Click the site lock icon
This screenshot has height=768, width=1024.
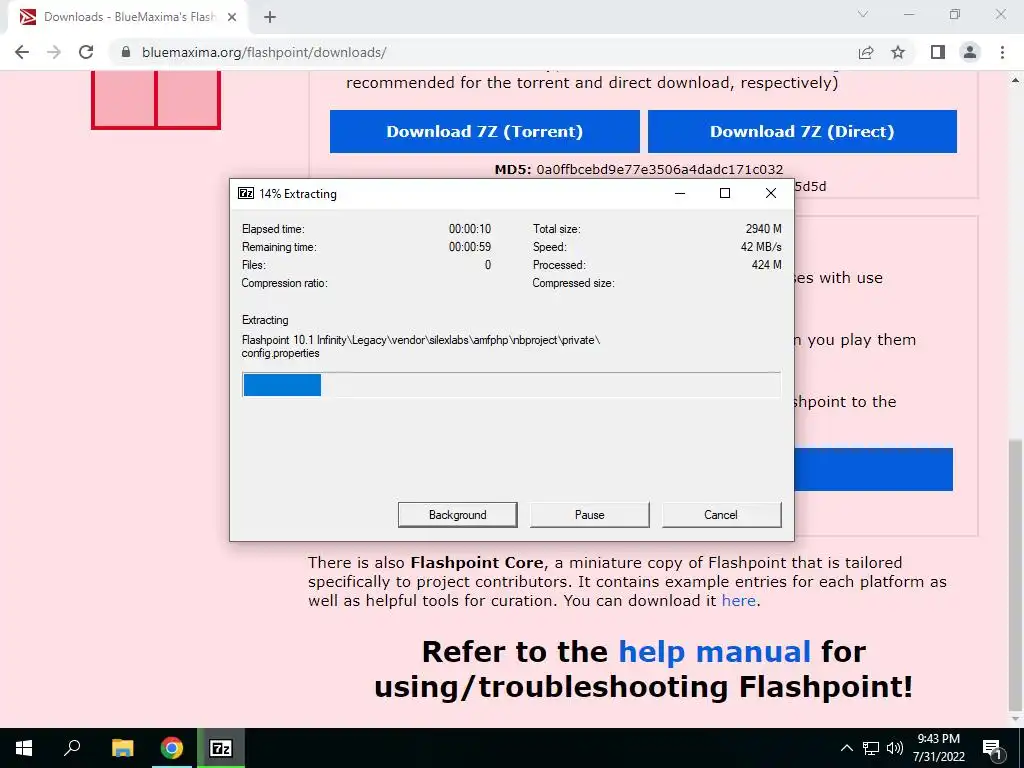(x=126, y=52)
